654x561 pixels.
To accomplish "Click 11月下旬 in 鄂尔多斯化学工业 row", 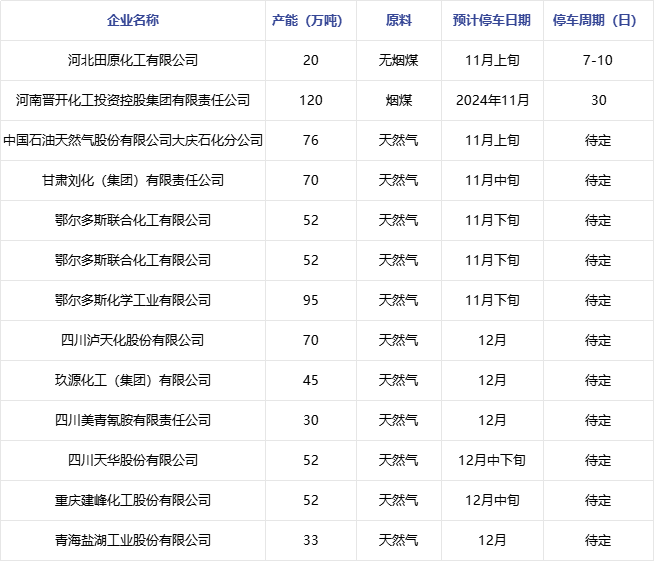I will click(492, 300).
